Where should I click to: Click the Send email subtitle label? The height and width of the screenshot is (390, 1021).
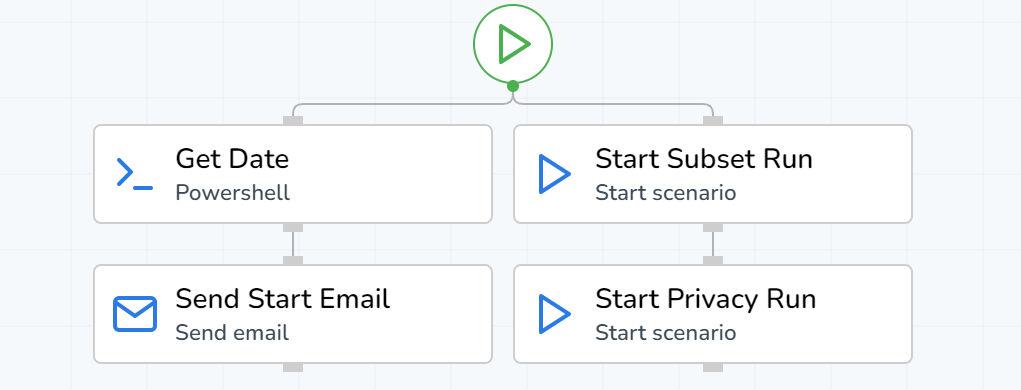coord(232,333)
